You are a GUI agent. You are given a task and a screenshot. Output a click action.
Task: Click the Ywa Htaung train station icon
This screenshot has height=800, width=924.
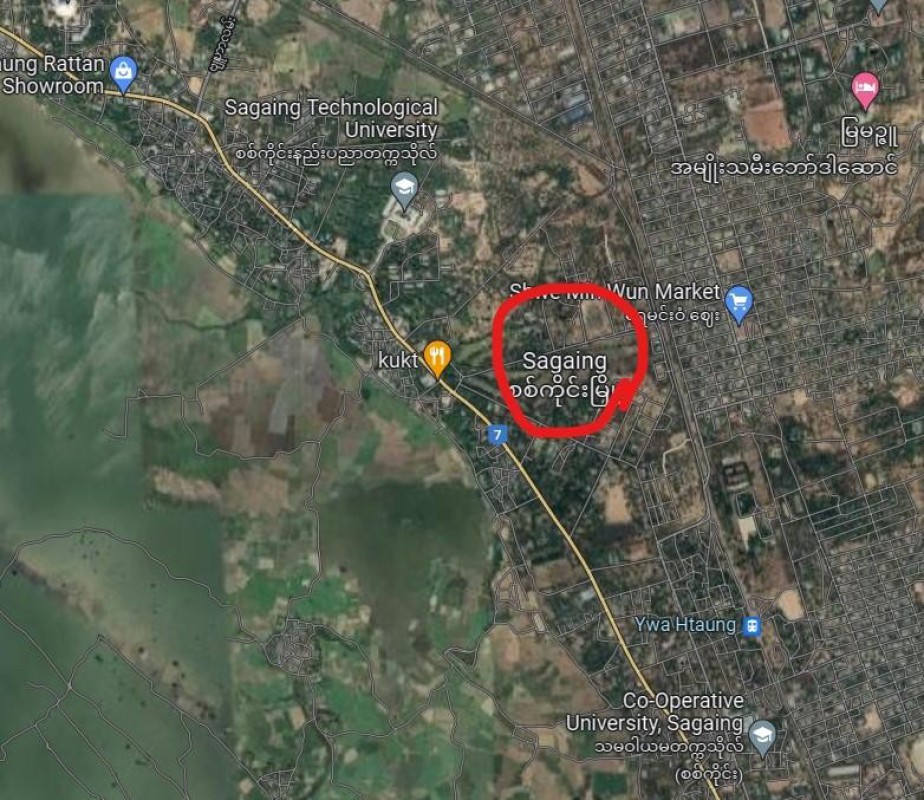[x=752, y=626]
